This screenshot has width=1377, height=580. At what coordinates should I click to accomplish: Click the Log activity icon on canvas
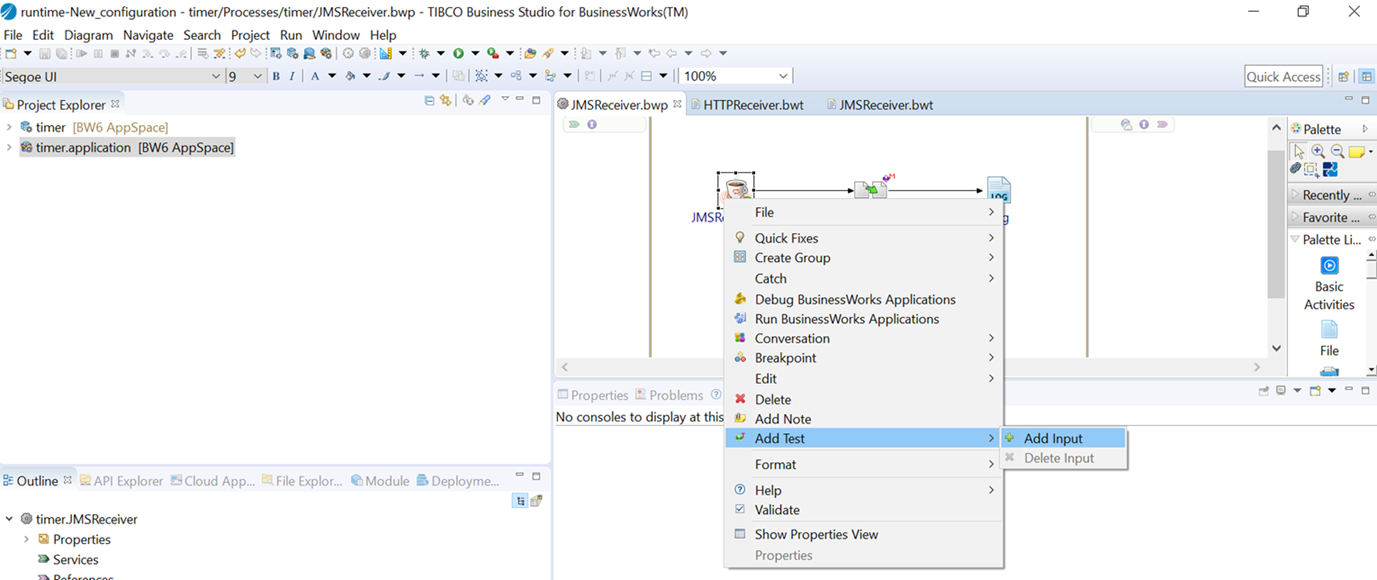998,190
